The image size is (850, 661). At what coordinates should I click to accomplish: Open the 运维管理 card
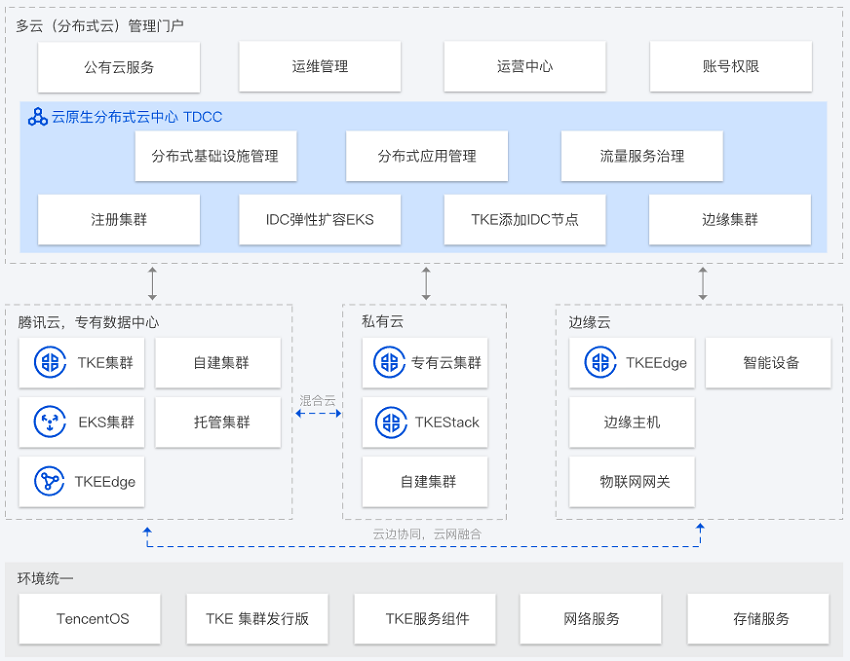click(x=320, y=67)
